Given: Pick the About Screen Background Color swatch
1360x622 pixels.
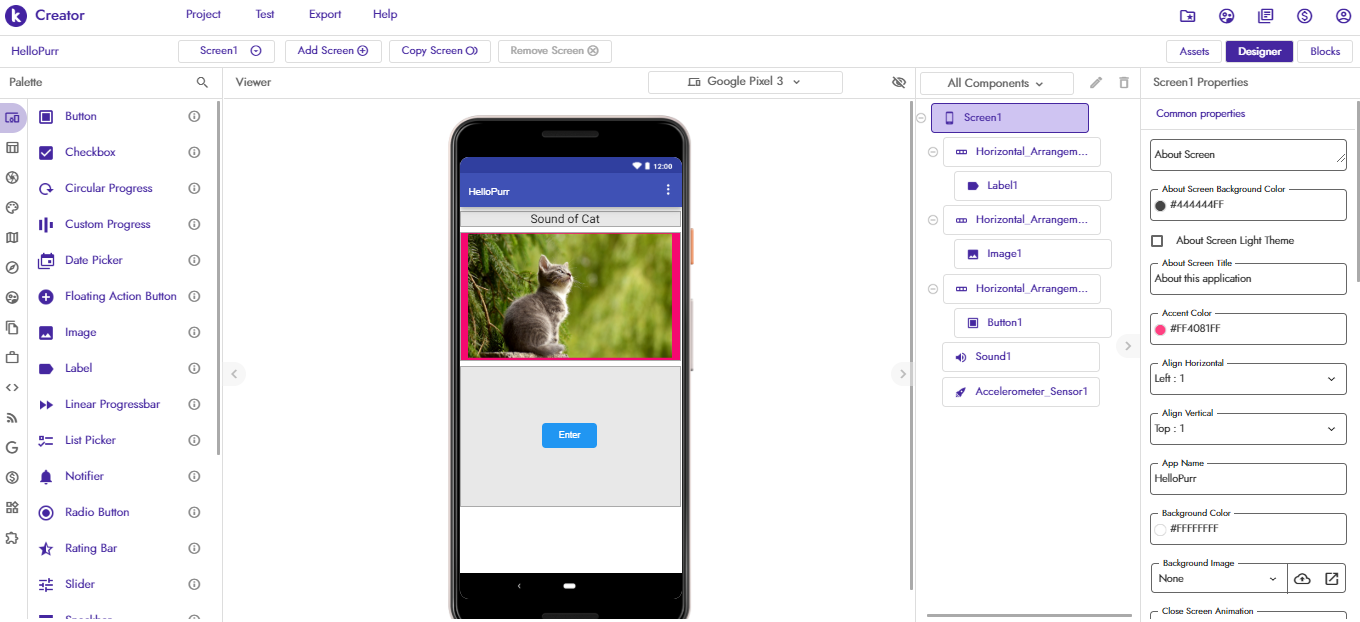Looking at the screenshot, I should point(1160,205).
